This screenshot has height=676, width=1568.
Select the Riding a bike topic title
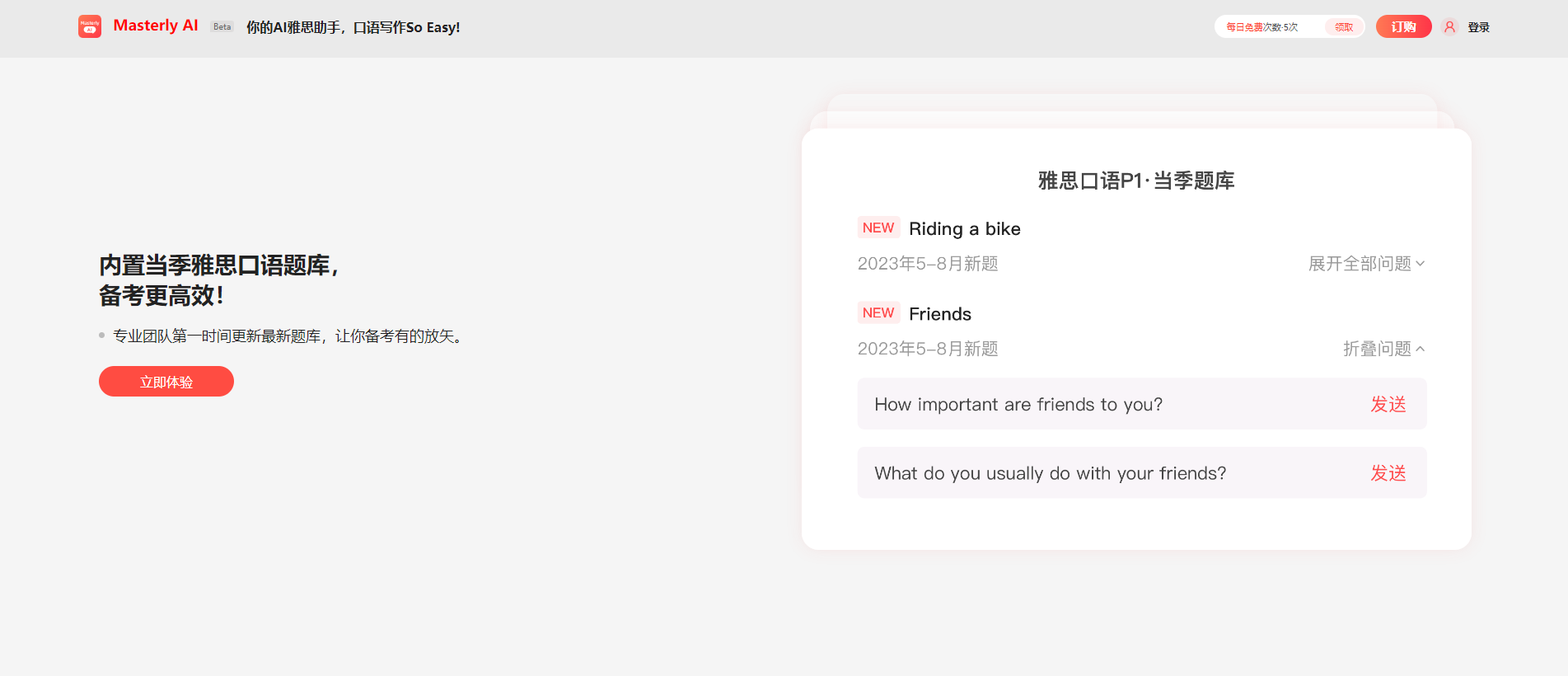tap(964, 229)
